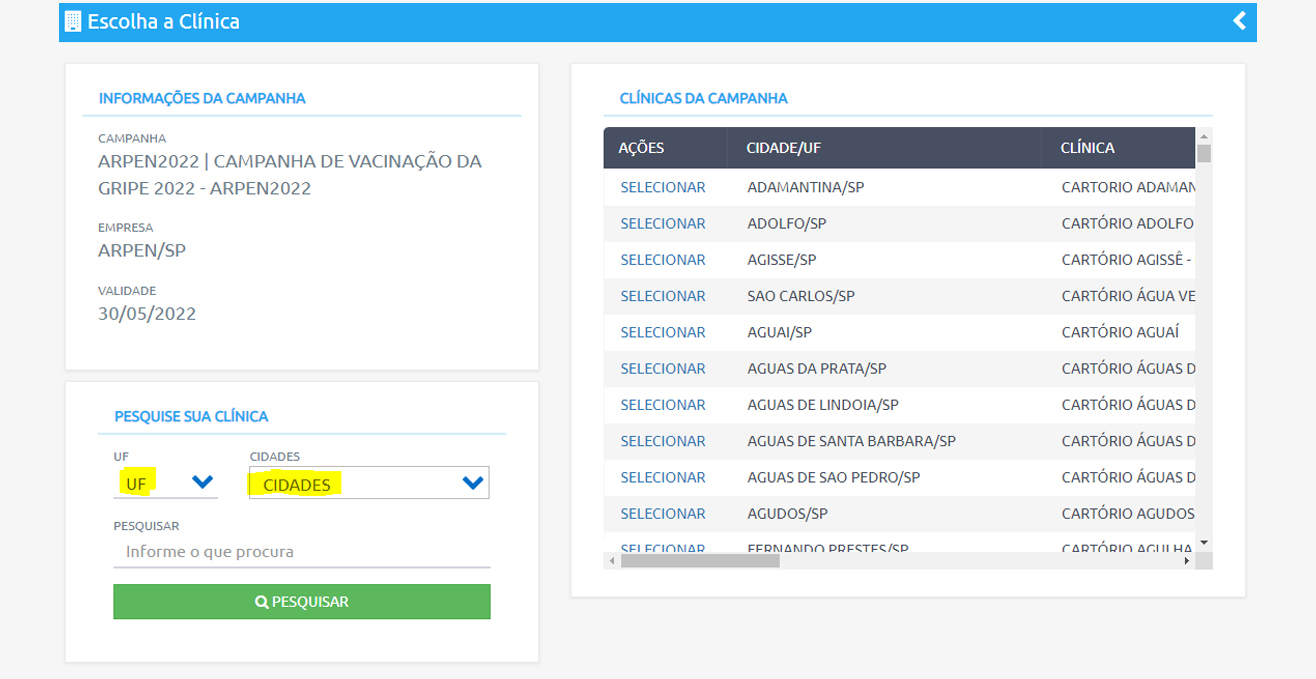Select the AGUDOS/SP clinic
This screenshot has width=1316, height=679.
[x=662, y=514]
